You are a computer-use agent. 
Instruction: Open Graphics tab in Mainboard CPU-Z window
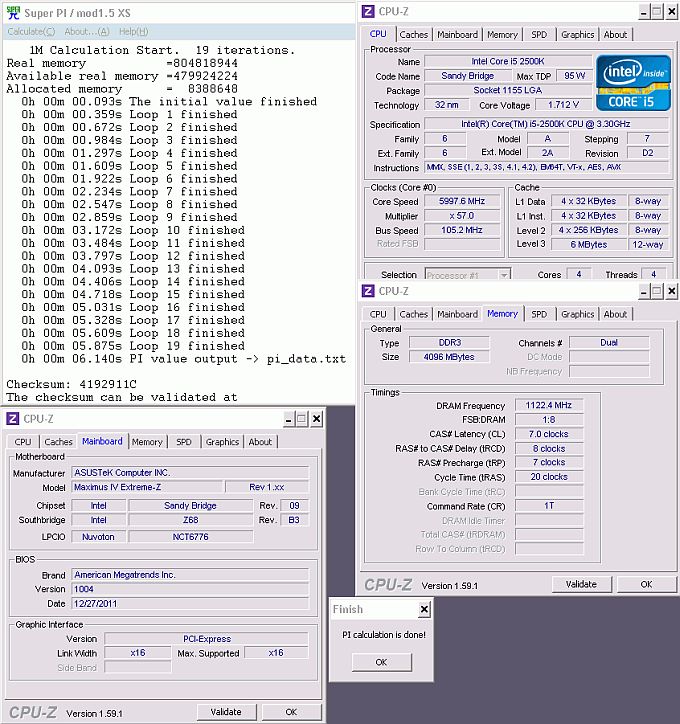point(222,442)
